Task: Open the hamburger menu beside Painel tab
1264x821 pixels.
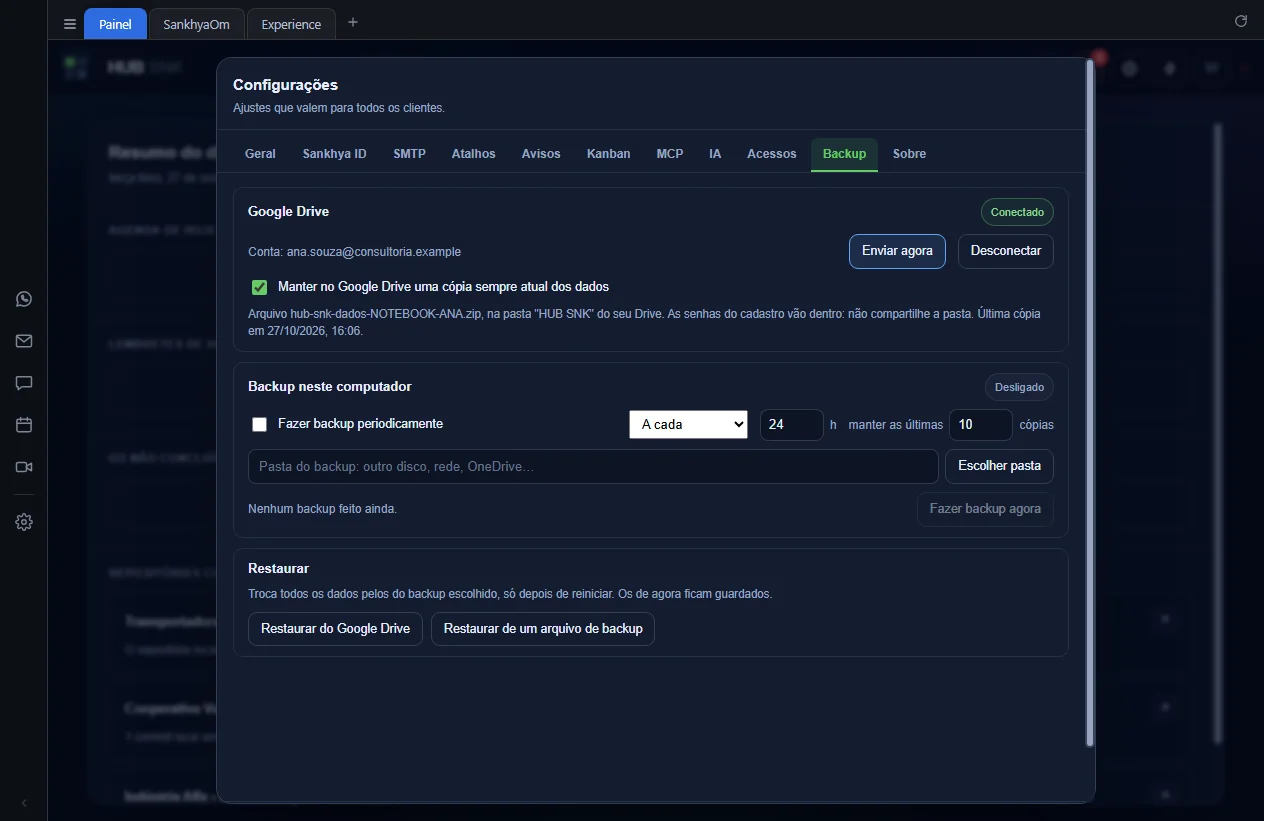Action: pyautogui.click(x=69, y=24)
